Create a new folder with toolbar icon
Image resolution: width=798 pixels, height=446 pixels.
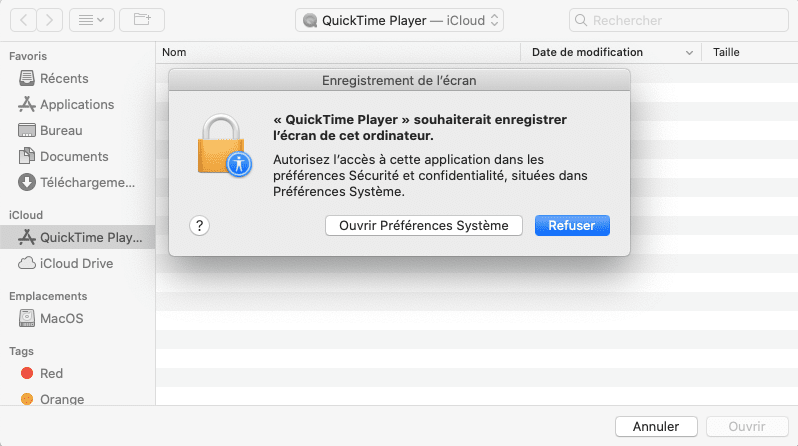pyautogui.click(x=142, y=20)
